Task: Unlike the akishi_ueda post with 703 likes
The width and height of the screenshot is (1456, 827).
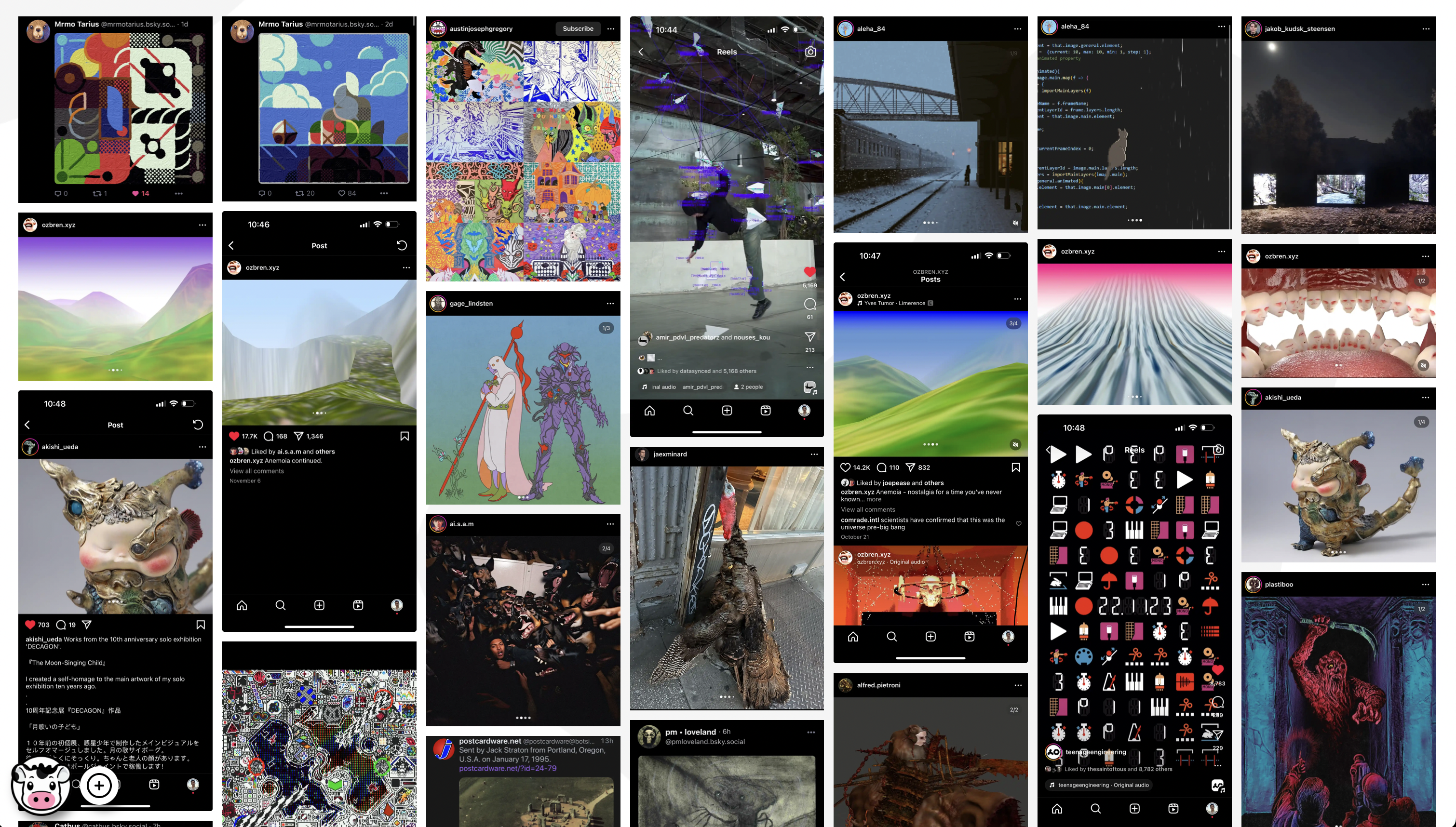Action: (30, 625)
